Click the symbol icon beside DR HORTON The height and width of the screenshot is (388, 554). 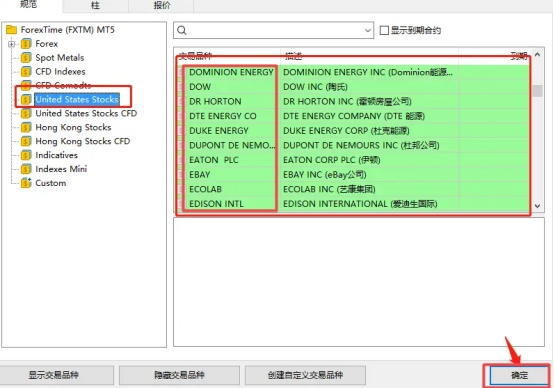coord(181,101)
